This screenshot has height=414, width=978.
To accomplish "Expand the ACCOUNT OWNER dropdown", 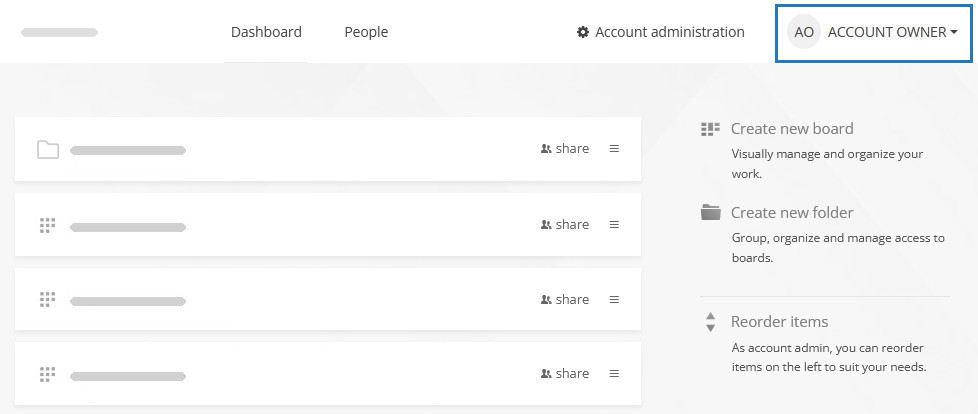I will pyautogui.click(x=892, y=32).
